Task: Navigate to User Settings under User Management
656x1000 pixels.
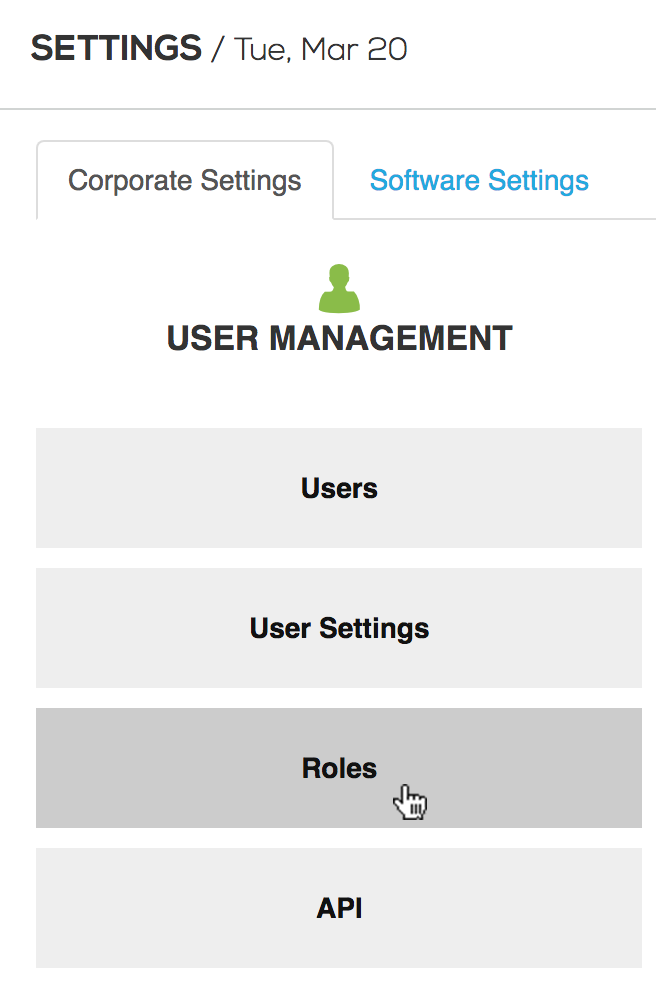Action: tap(339, 628)
